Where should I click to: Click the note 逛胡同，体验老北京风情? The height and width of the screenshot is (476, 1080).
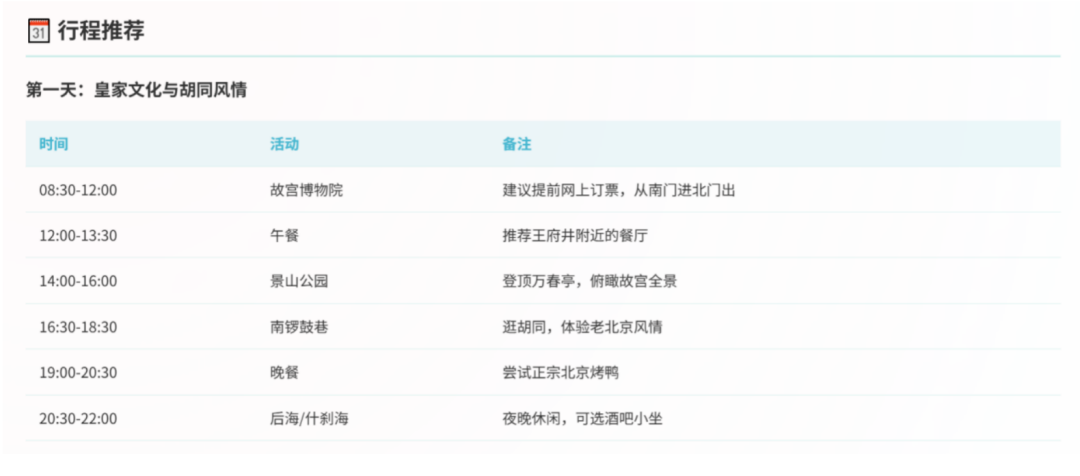[x=582, y=327]
